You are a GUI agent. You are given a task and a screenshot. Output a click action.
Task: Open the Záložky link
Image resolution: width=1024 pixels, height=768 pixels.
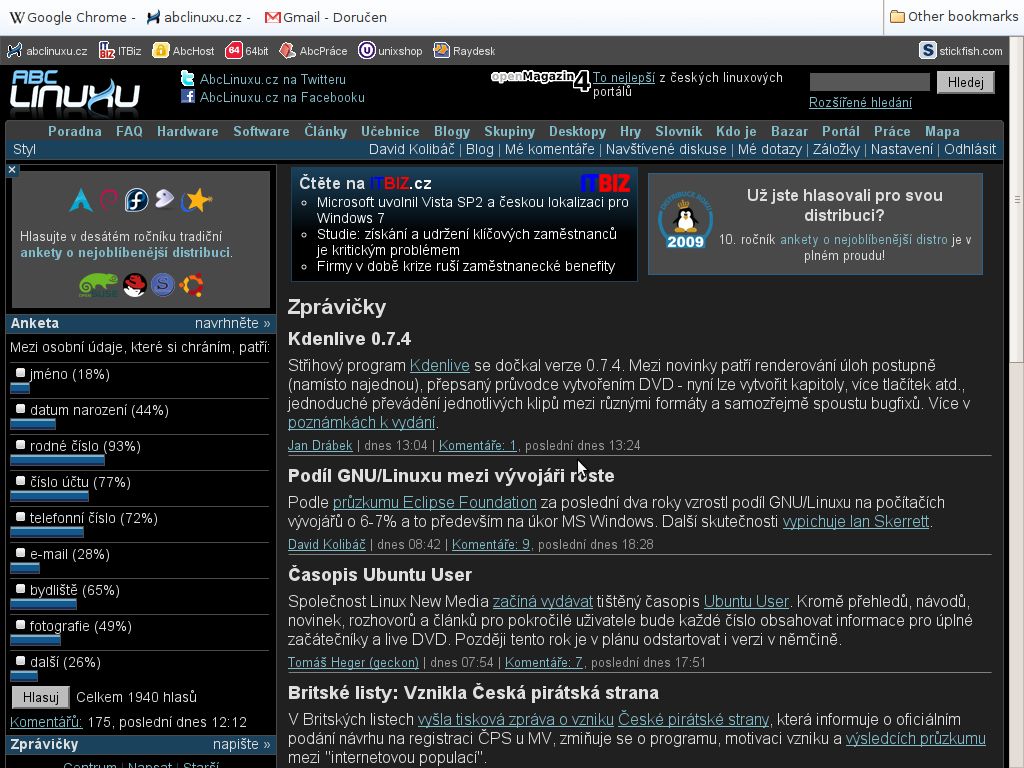pyautogui.click(x=836, y=150)
